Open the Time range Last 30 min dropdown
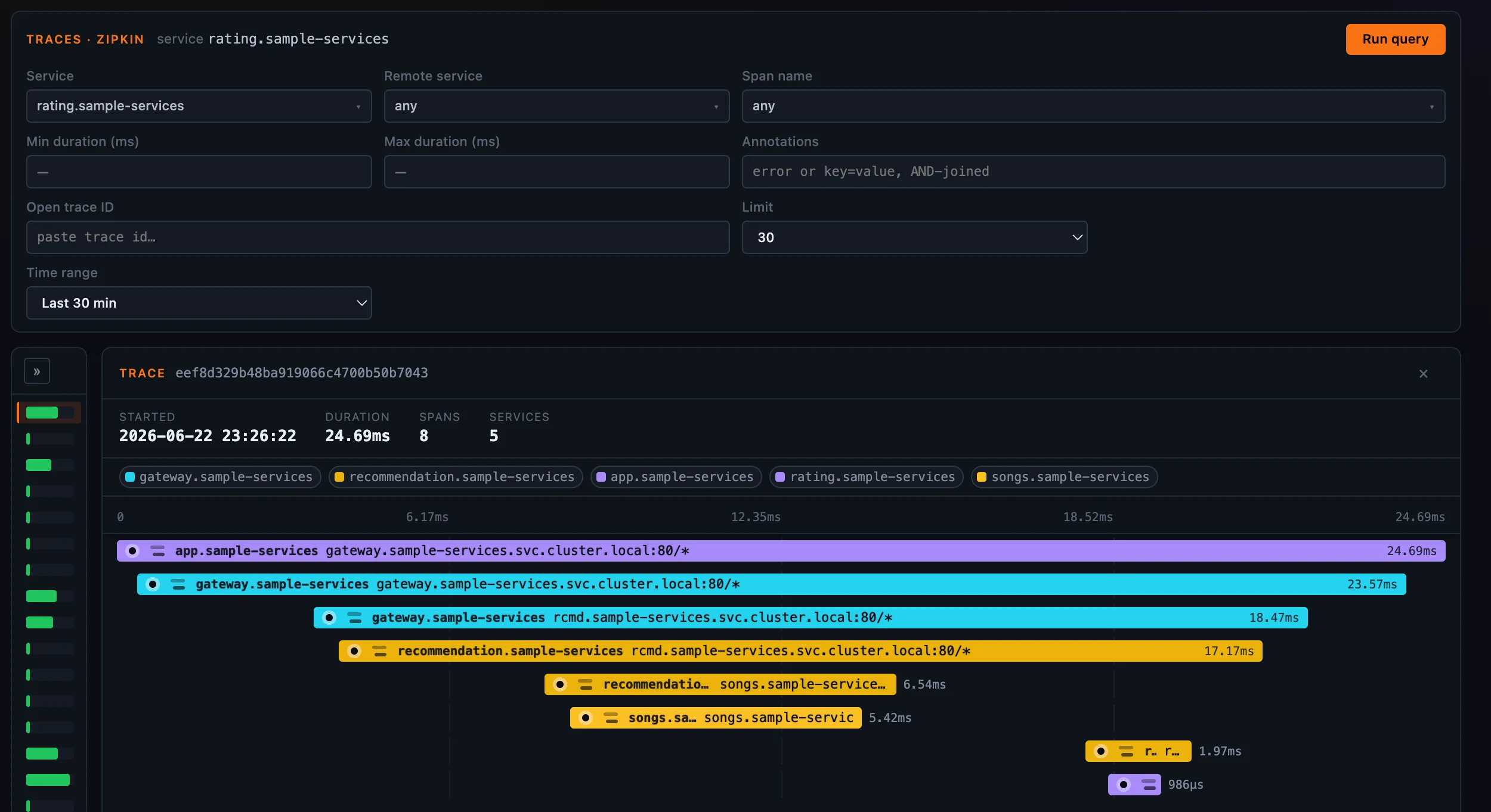The height and width of the screenshot is (812, 1491). [x=199, y=303]
